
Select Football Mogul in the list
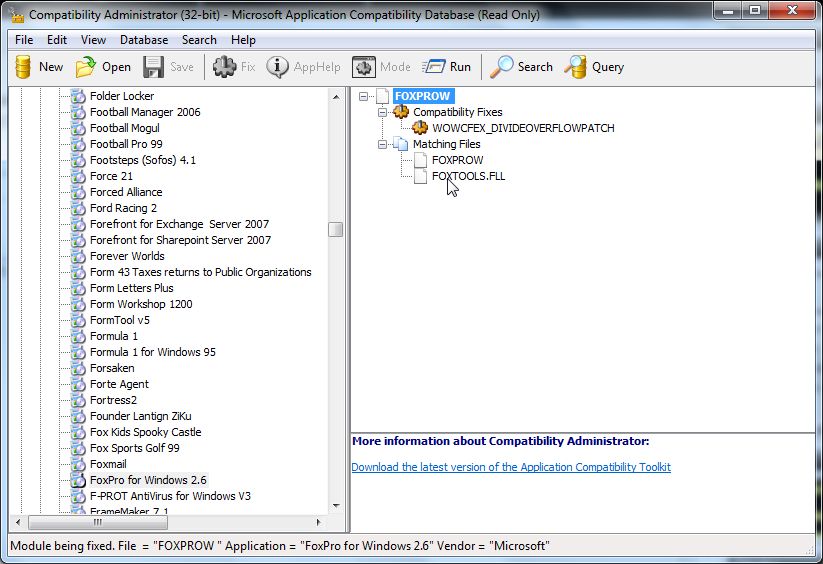click(124, 128)
